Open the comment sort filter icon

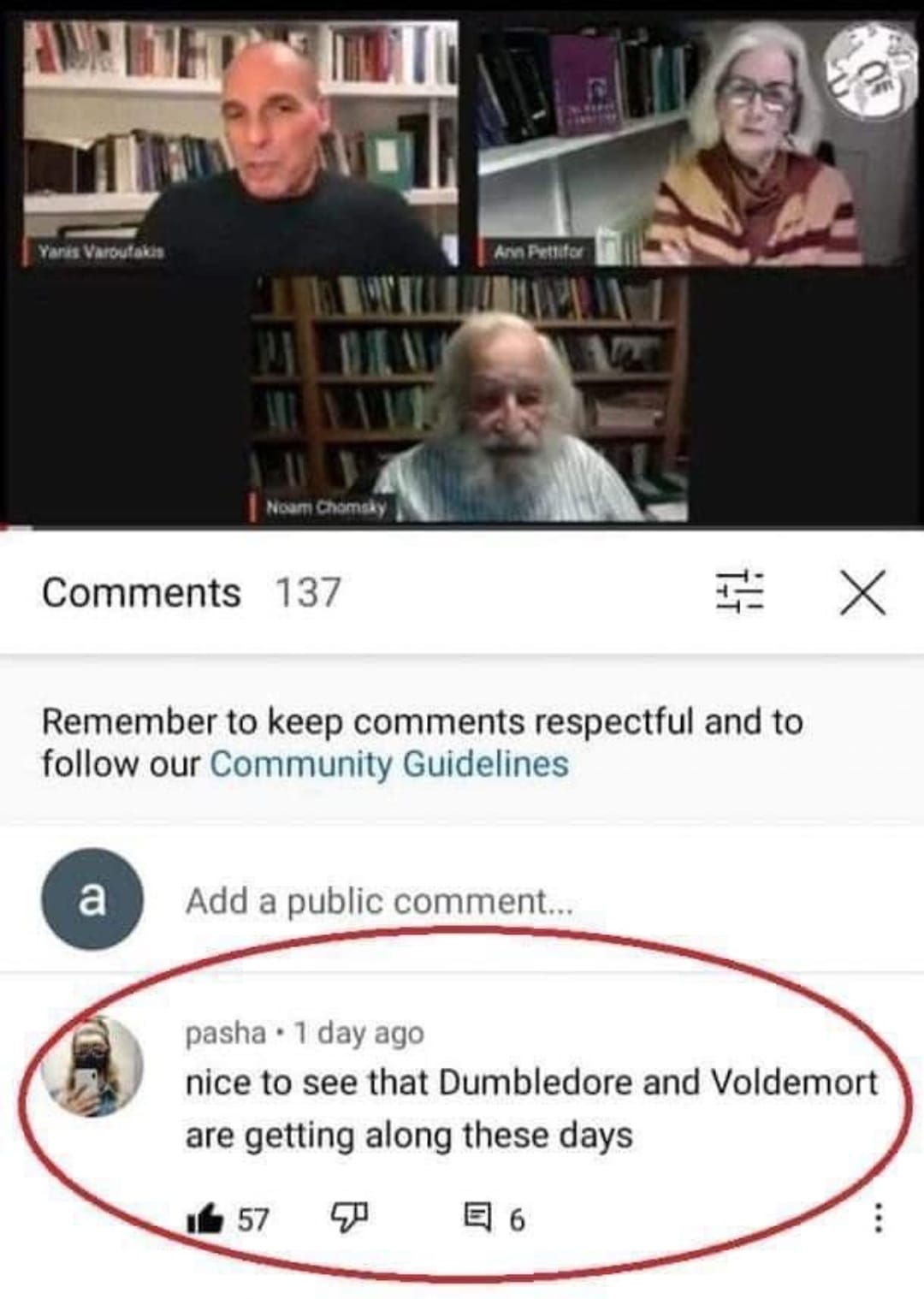pos(739,591)
